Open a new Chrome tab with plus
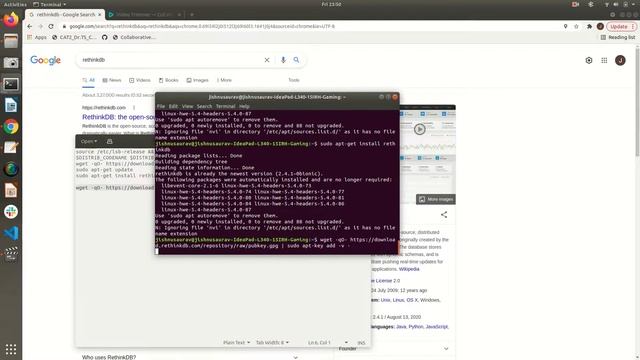The height and width of the screenshot is (360, 640). click(192, 15)
